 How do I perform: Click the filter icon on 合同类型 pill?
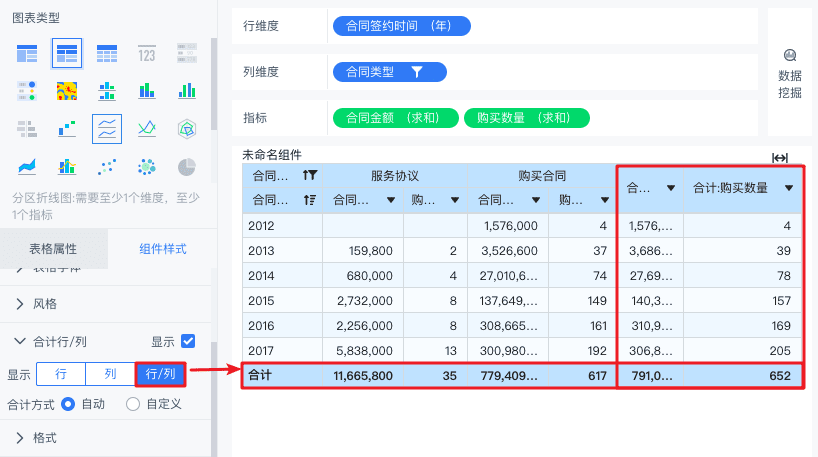416,72
